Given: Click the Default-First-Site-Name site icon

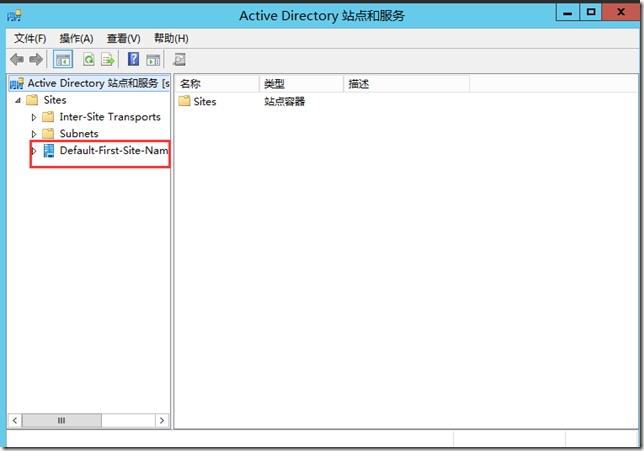Looking at the screenshot, I should pos(49,151).
